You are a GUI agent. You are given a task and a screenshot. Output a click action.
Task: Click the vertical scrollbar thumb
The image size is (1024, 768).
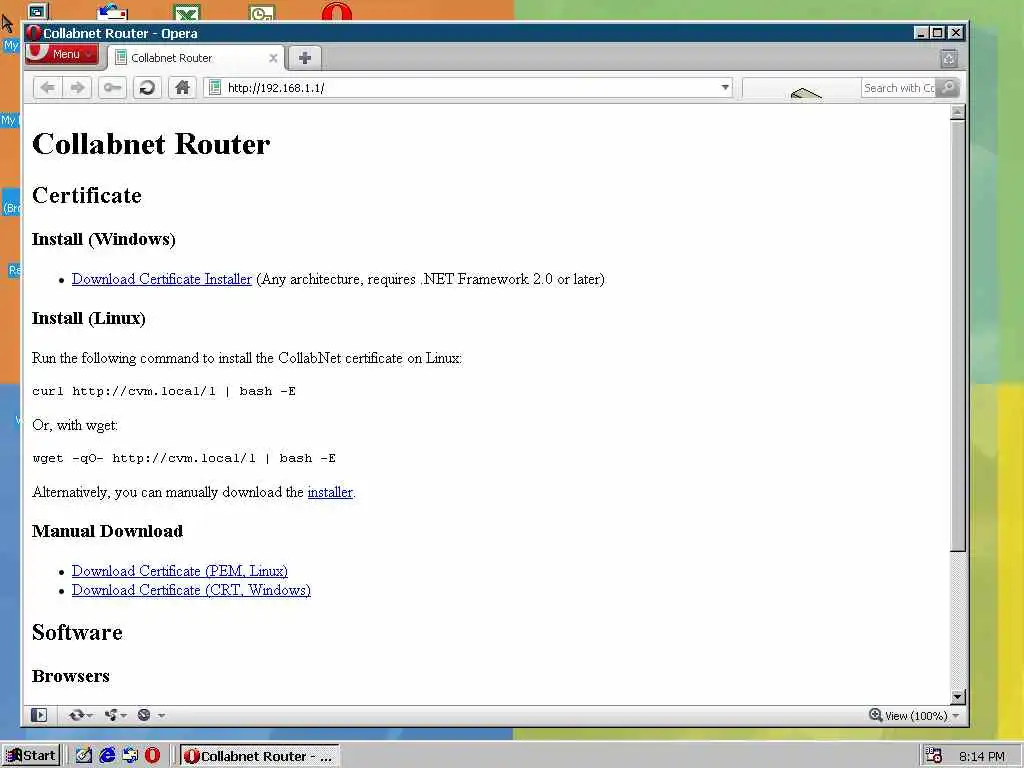point(957,335)
